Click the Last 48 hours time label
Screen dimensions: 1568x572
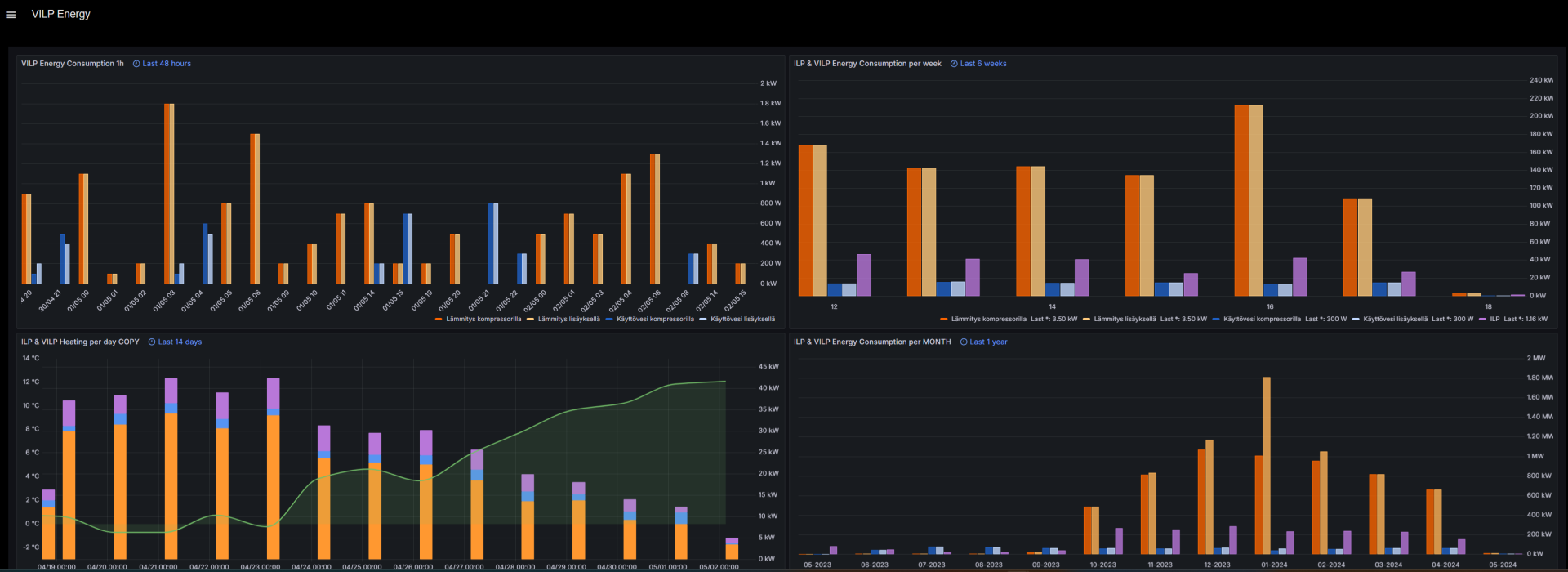pyautogui.click(x=167, y=64)
